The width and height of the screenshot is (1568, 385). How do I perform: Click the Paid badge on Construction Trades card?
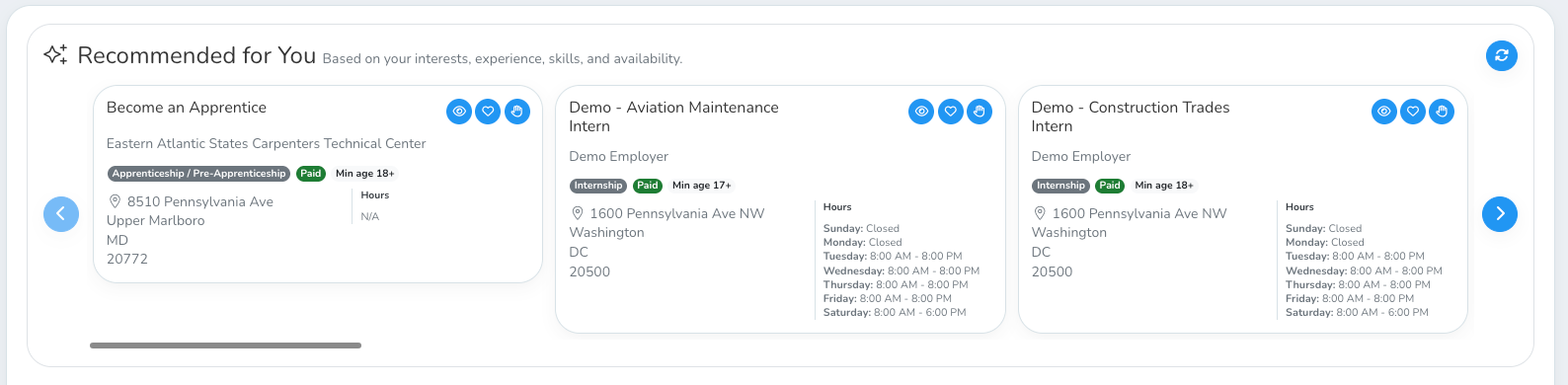1110,186
